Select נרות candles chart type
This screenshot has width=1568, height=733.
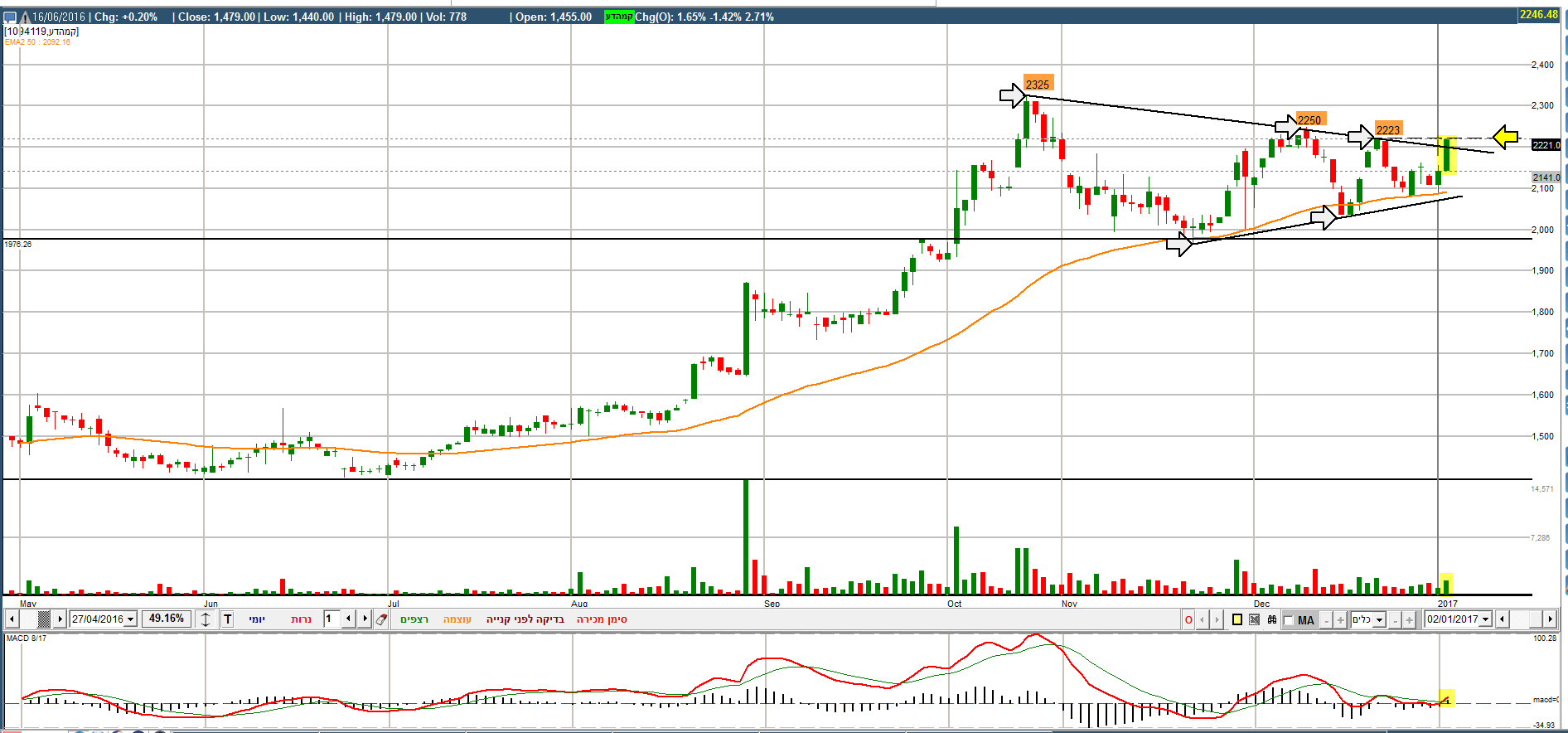(301, 619)
